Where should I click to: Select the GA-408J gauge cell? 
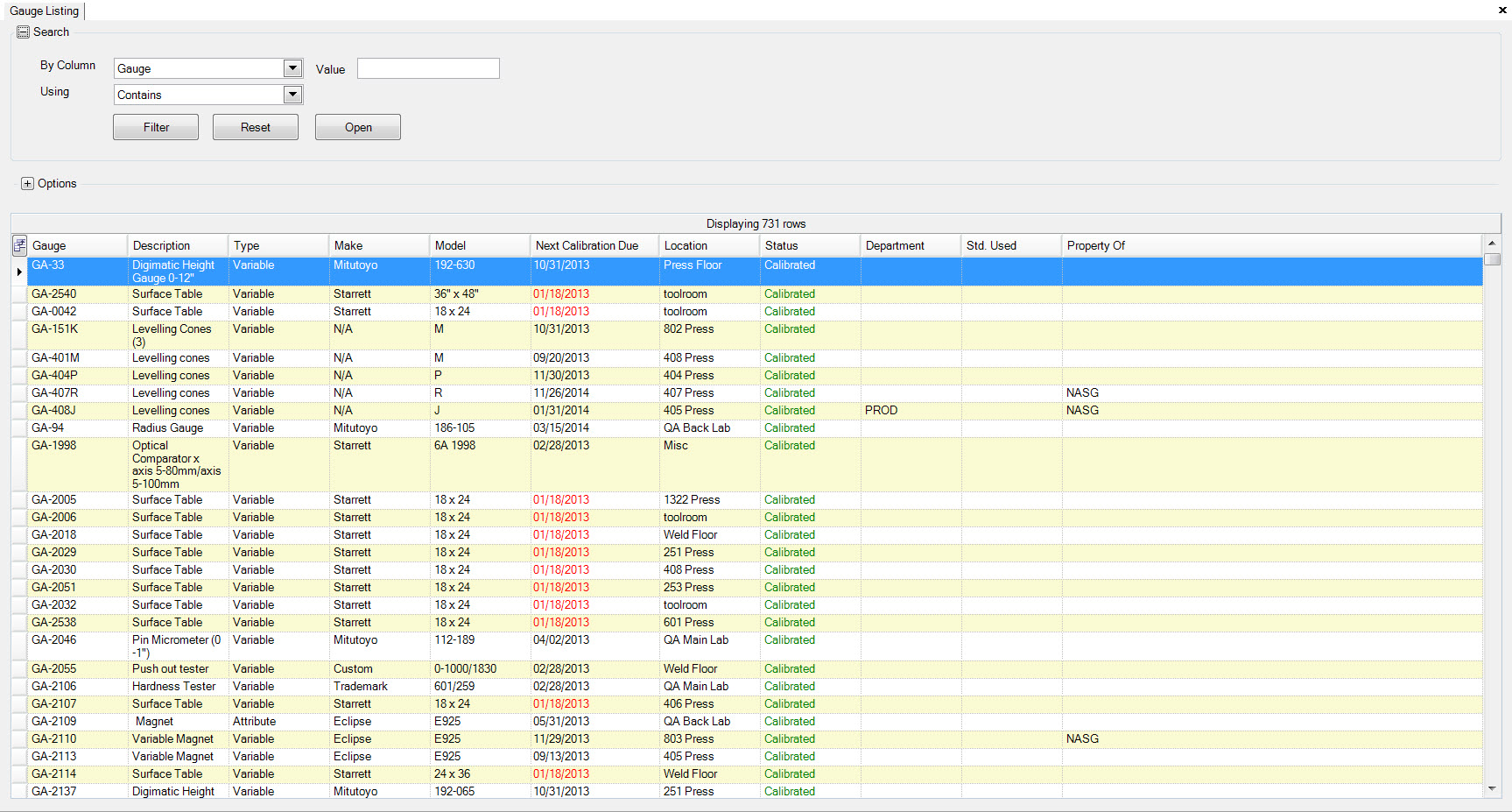coord(78,411)
